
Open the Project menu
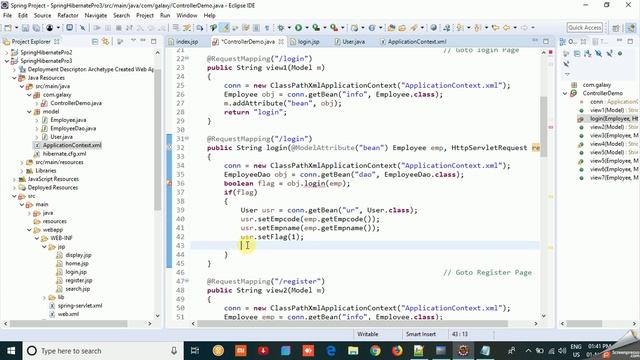coord(145,16)
